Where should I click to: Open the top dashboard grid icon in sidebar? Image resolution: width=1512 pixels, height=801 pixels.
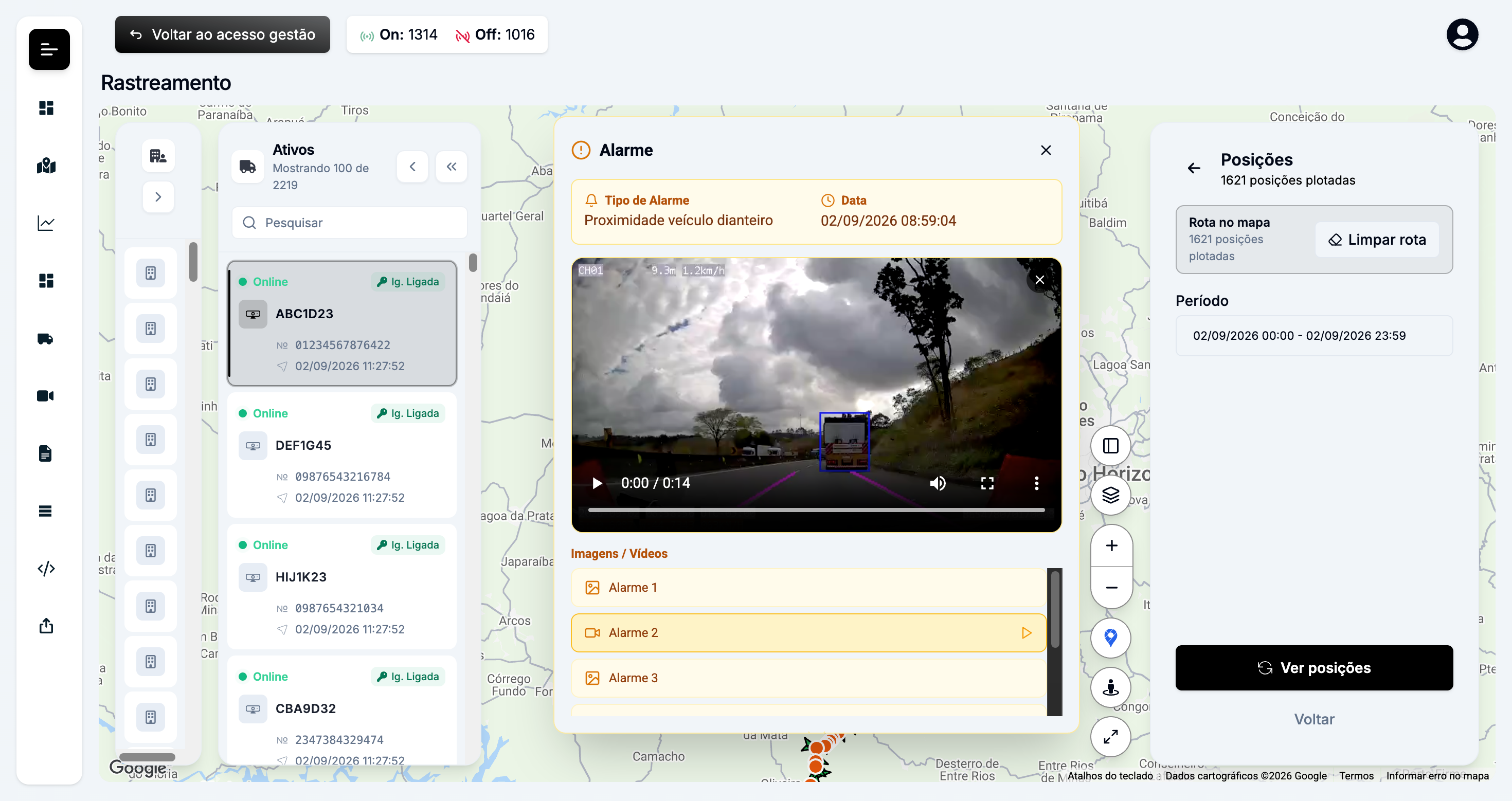point(46,108)
